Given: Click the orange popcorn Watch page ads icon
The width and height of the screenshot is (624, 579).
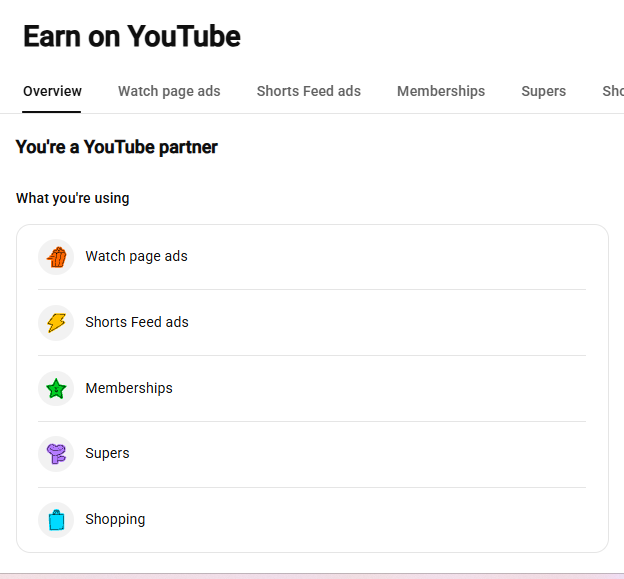Looking at the screenshot, I should [x=56, y=257].
